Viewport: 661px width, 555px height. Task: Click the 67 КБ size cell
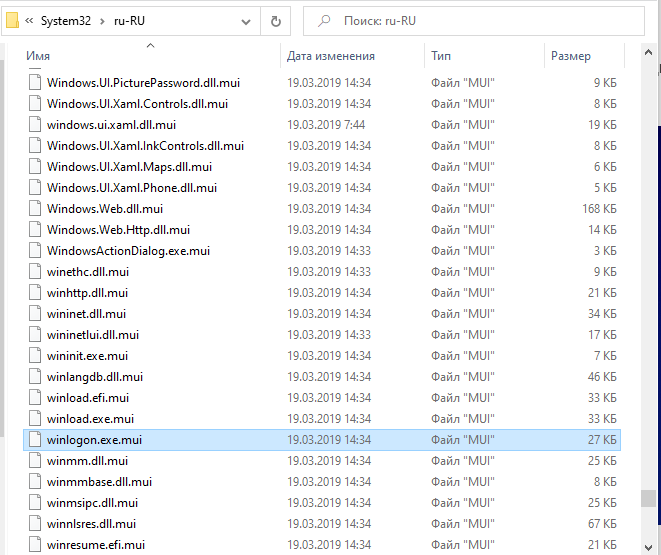pyautogui.click(x=602, y=523)
